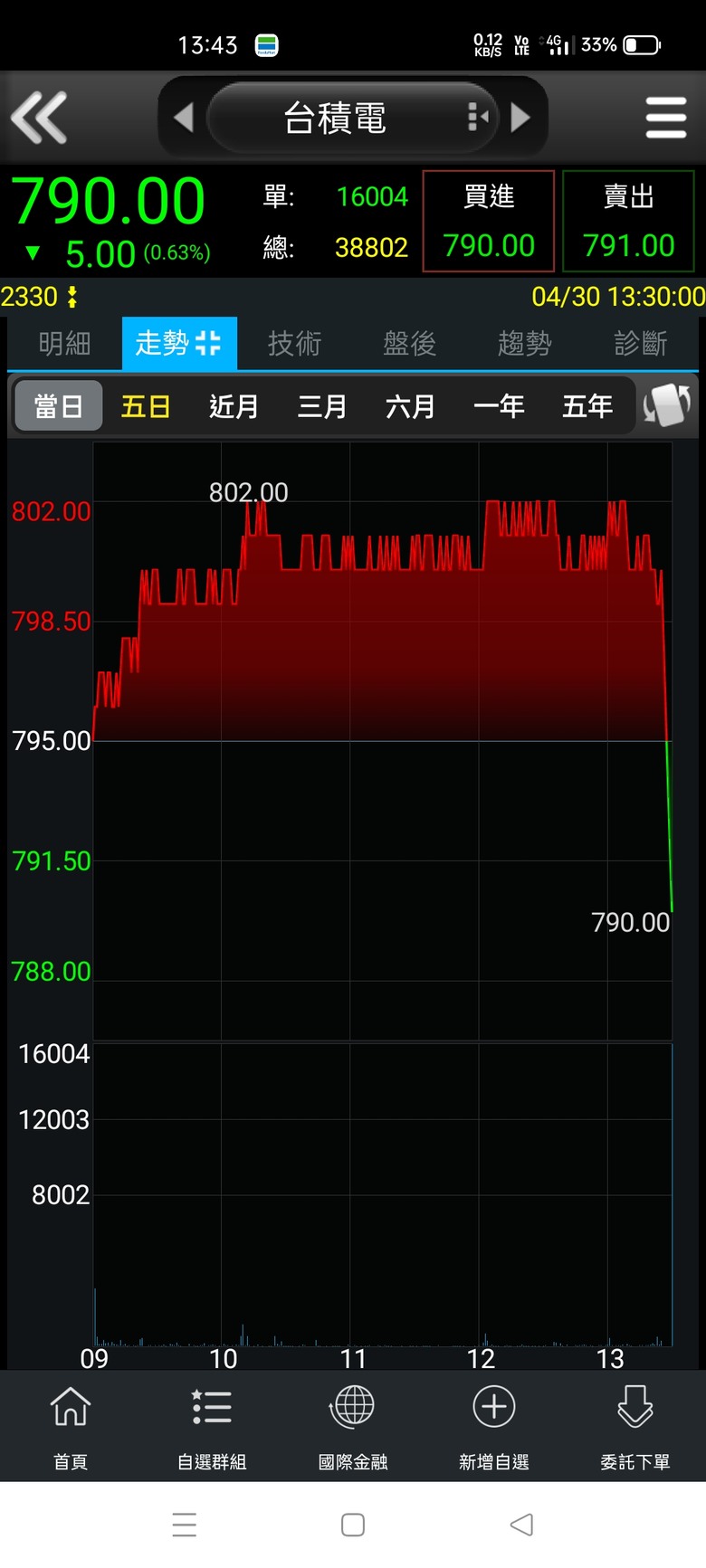Tap the 8002 volume axis label
Viewport: 706px width, 1568px height.
pyautogui.click(x=61, y=1195)
